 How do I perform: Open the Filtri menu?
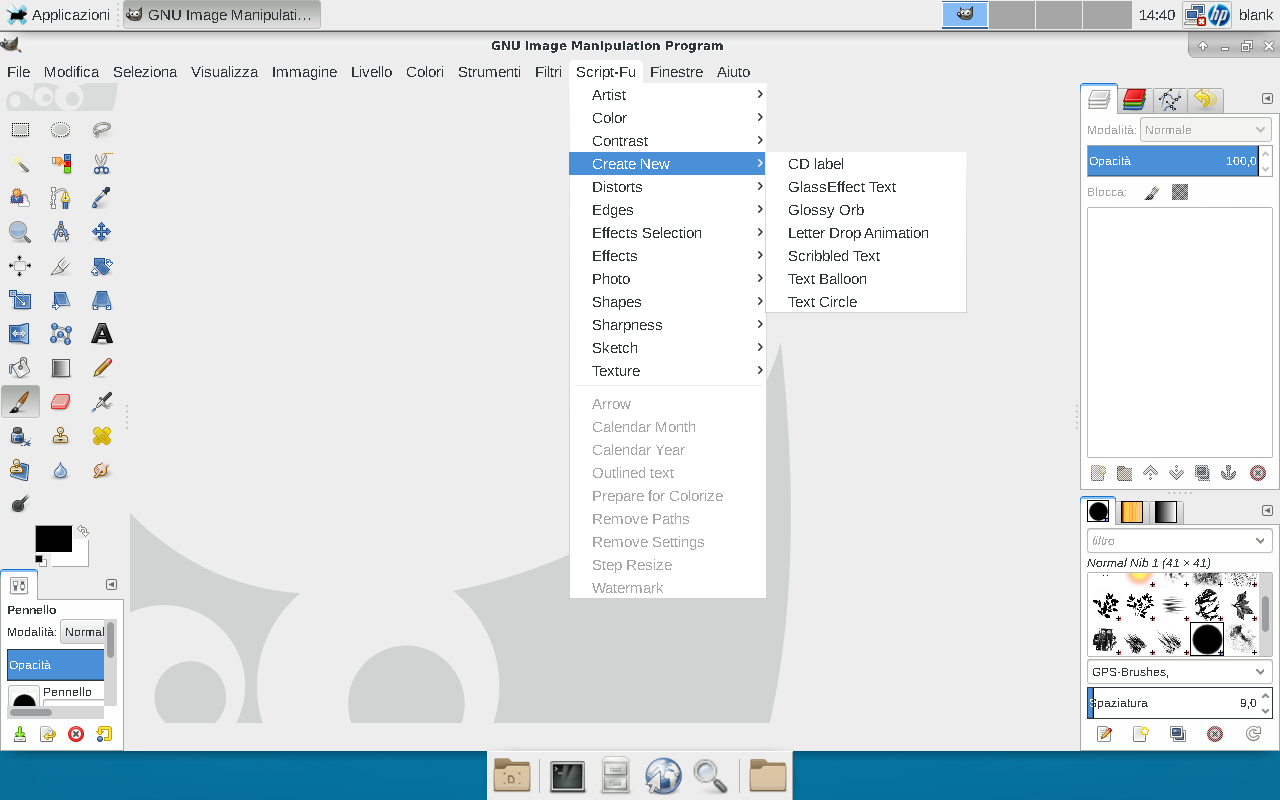pyautogui.click(x=548, y=72)
